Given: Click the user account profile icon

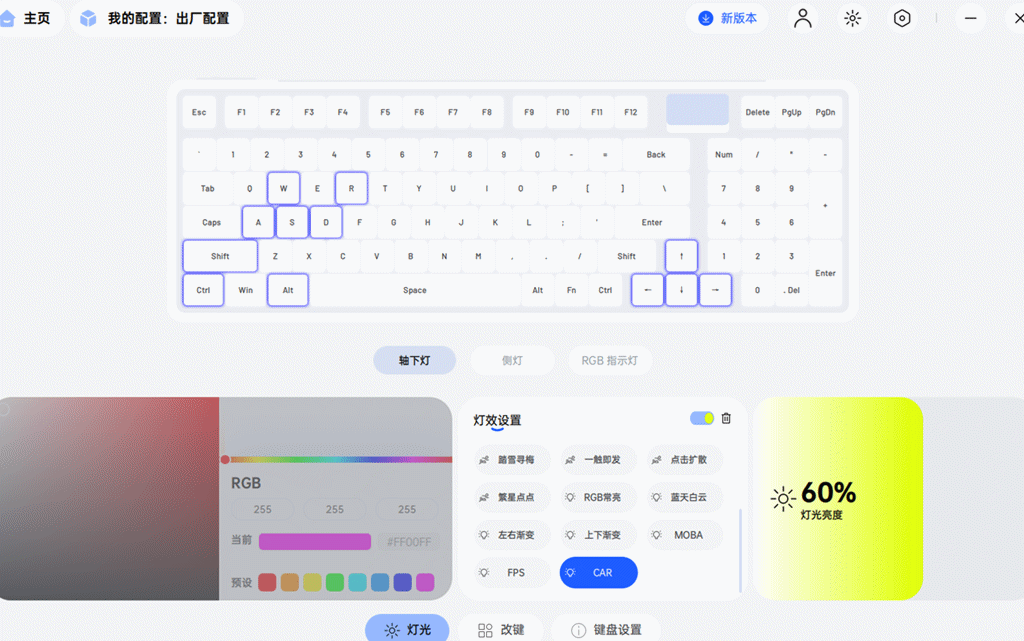Looking at the screenshot, I should pyautogui.click(x=802, y=18).
